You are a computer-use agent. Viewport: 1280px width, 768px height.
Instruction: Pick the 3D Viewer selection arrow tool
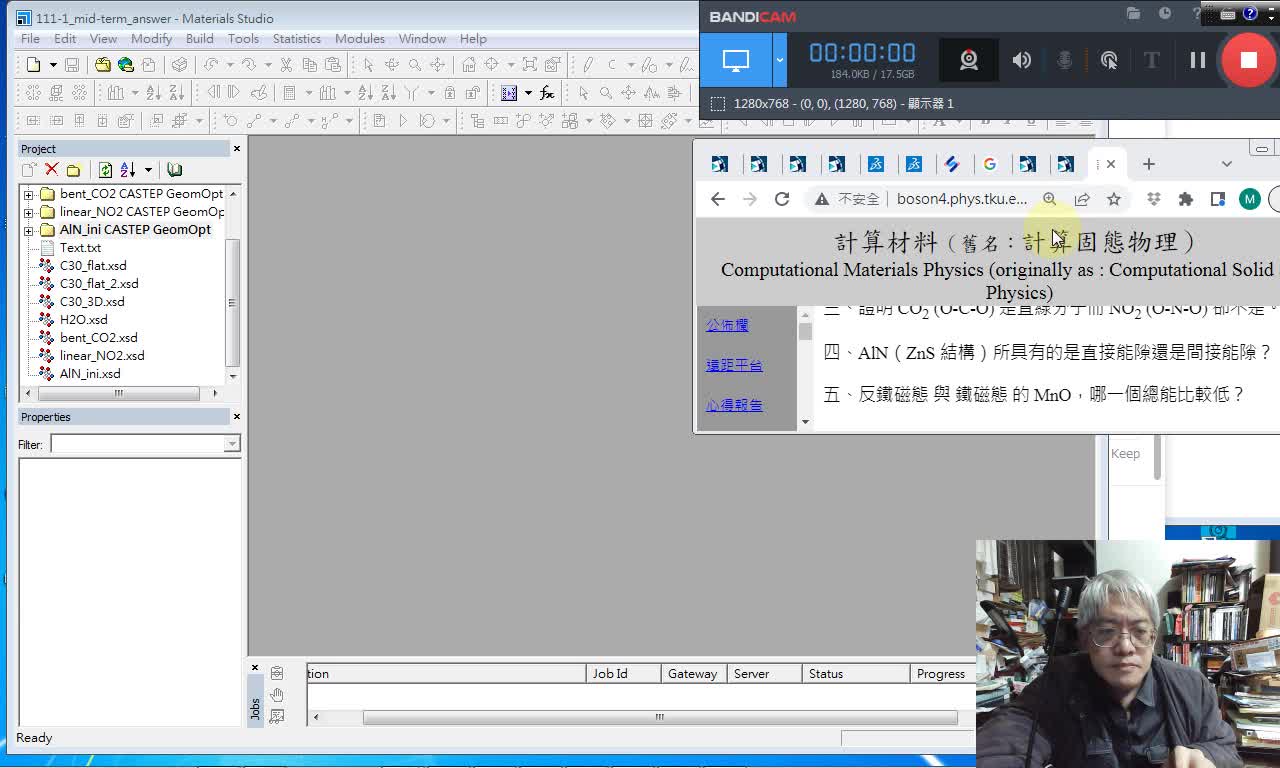[368, 65]
